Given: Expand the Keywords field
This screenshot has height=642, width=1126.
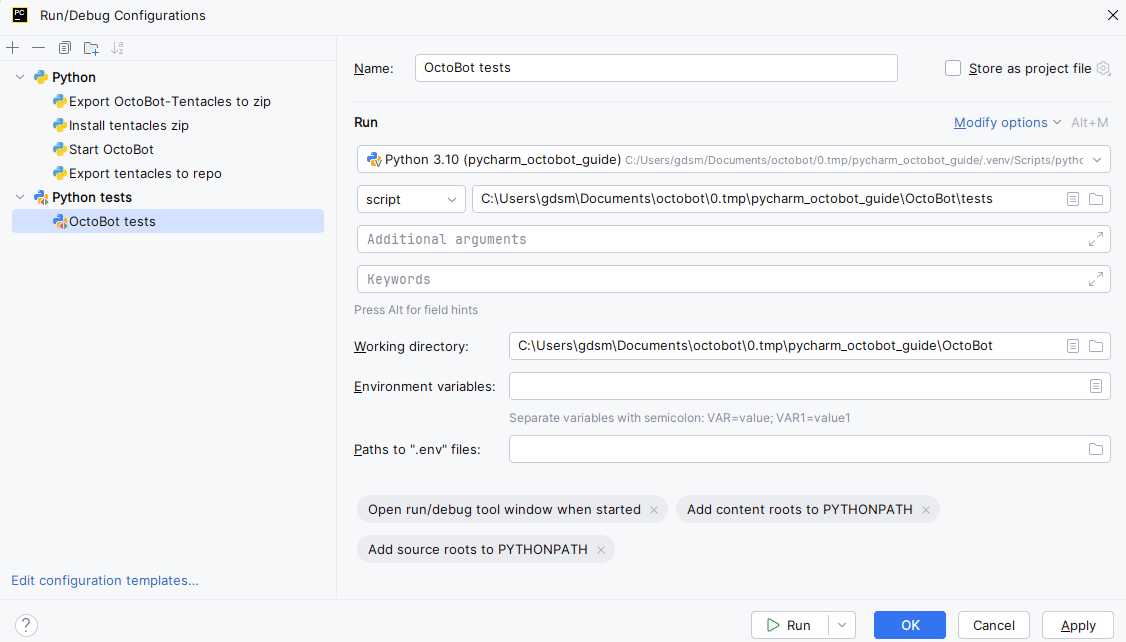Looking at the screenshot, I should [x=1096, y=279].
